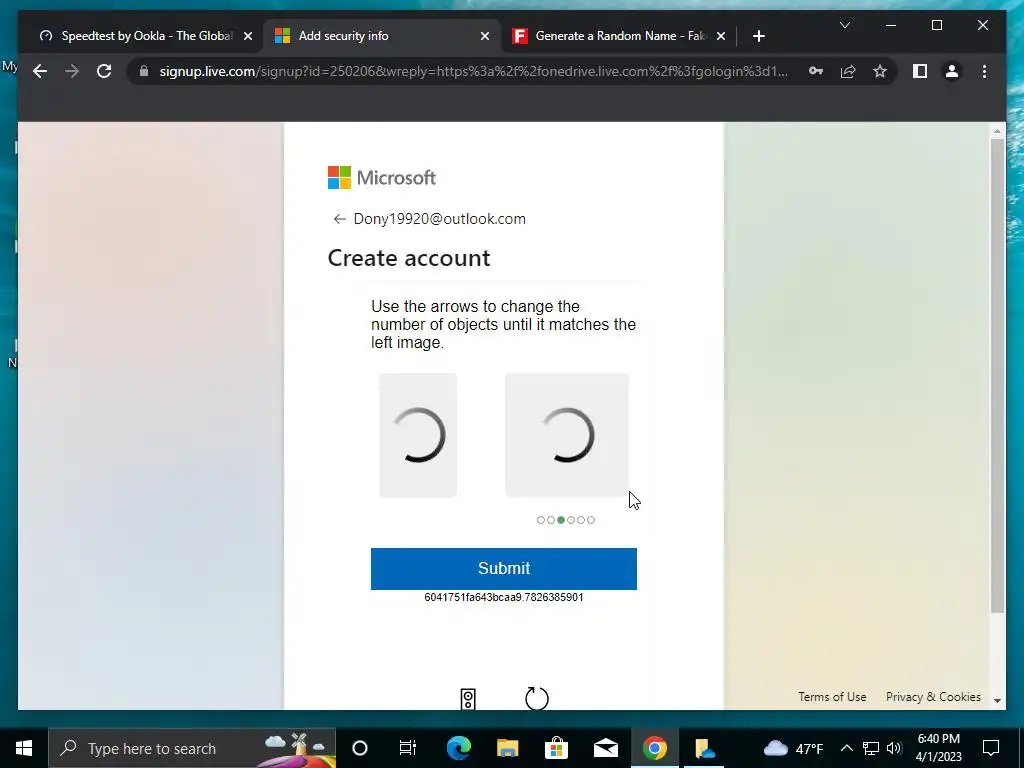Open File Explorer from the taskbar

tap(507, 748)
